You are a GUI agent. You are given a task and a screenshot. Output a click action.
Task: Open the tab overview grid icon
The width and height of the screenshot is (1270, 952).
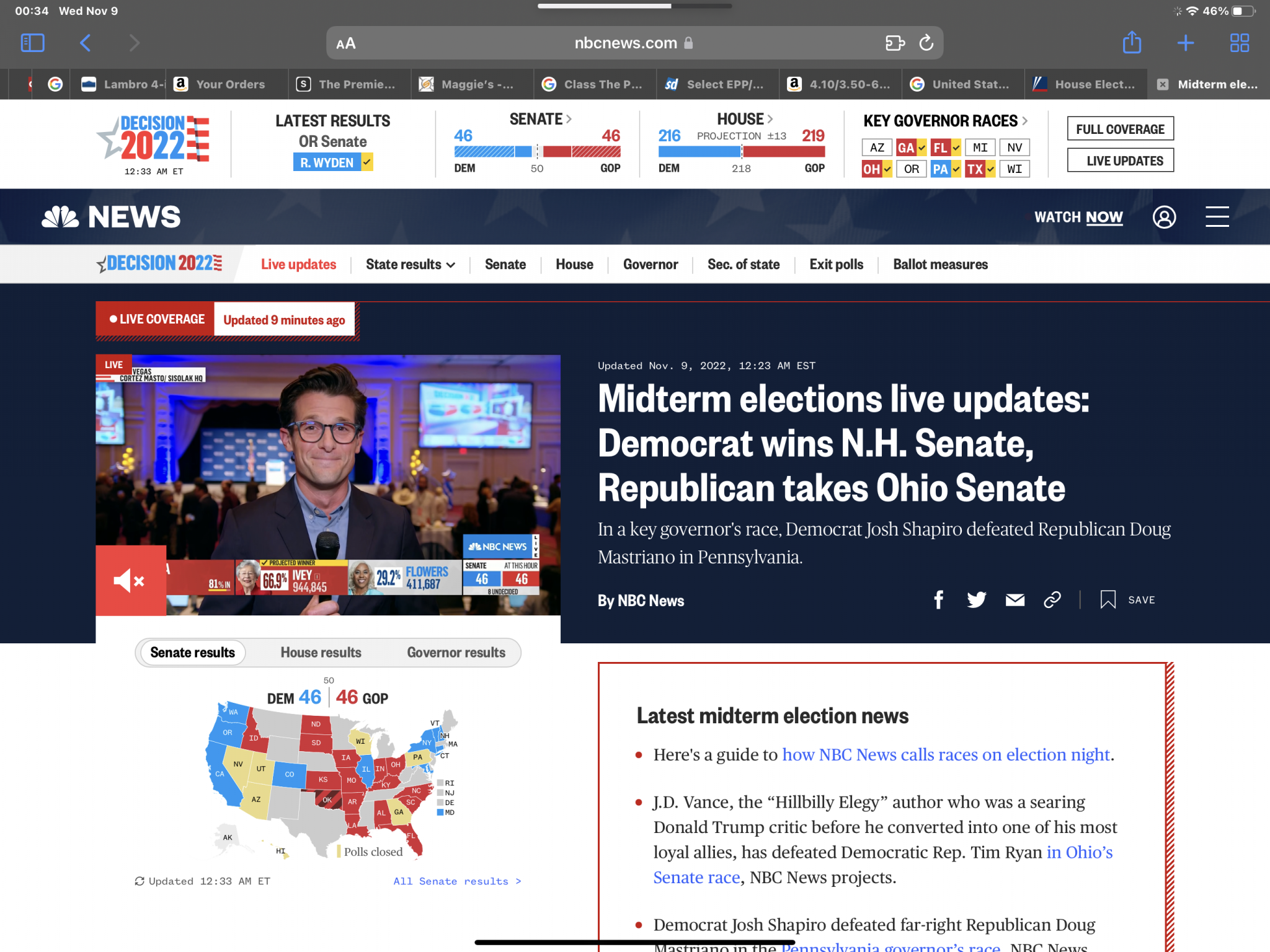tap(1239, 43)
